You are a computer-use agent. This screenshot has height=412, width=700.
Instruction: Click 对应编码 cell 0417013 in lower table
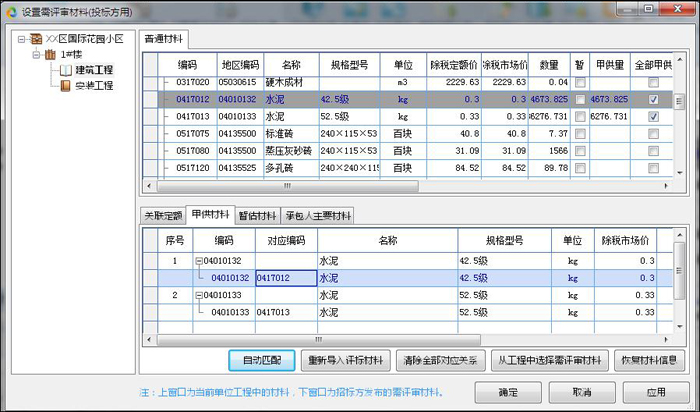coord(286,312)
